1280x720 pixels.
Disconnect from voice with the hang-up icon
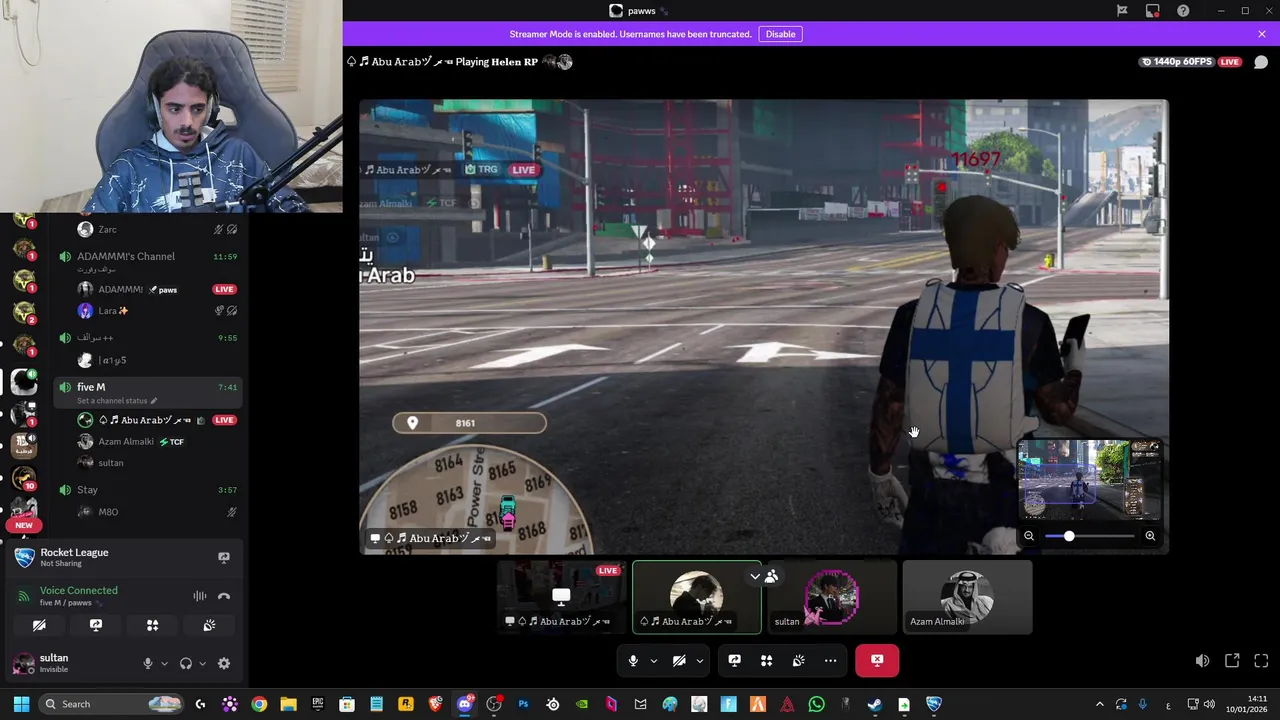(224, 596)
